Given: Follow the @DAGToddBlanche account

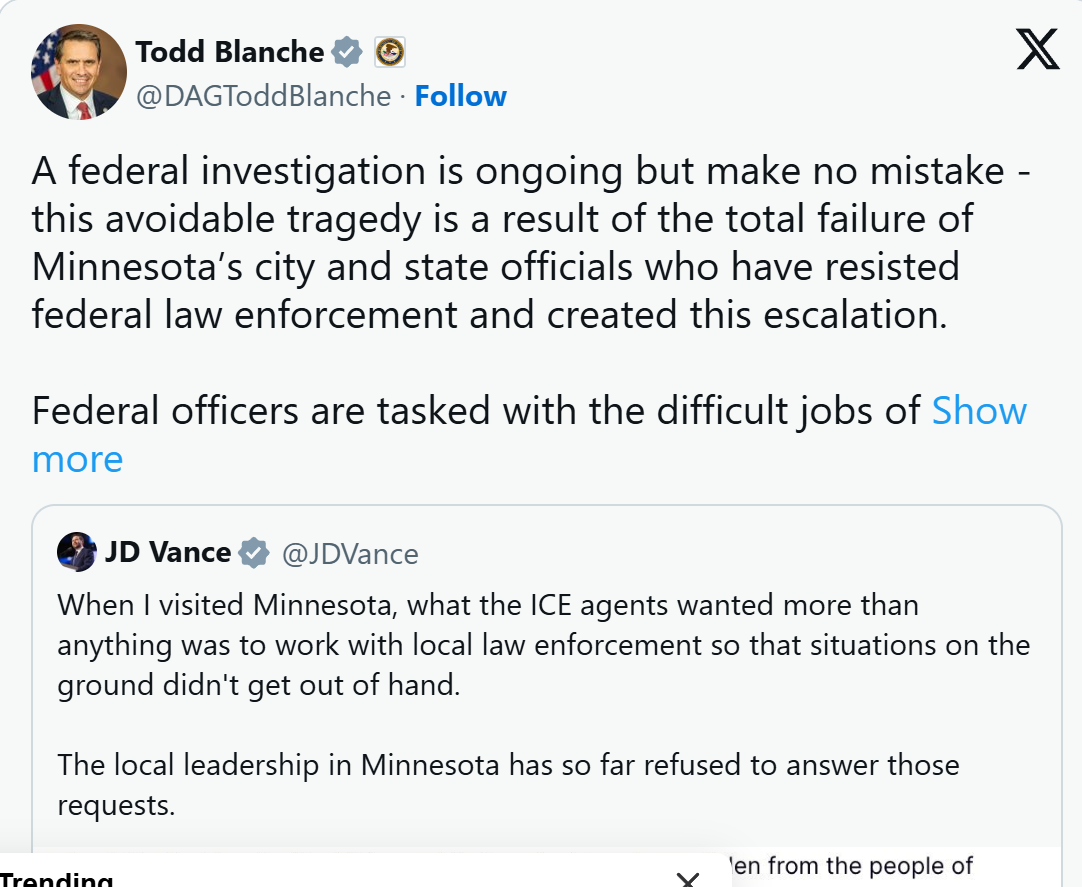Looking at the screenshot, I should click(460, 96).
